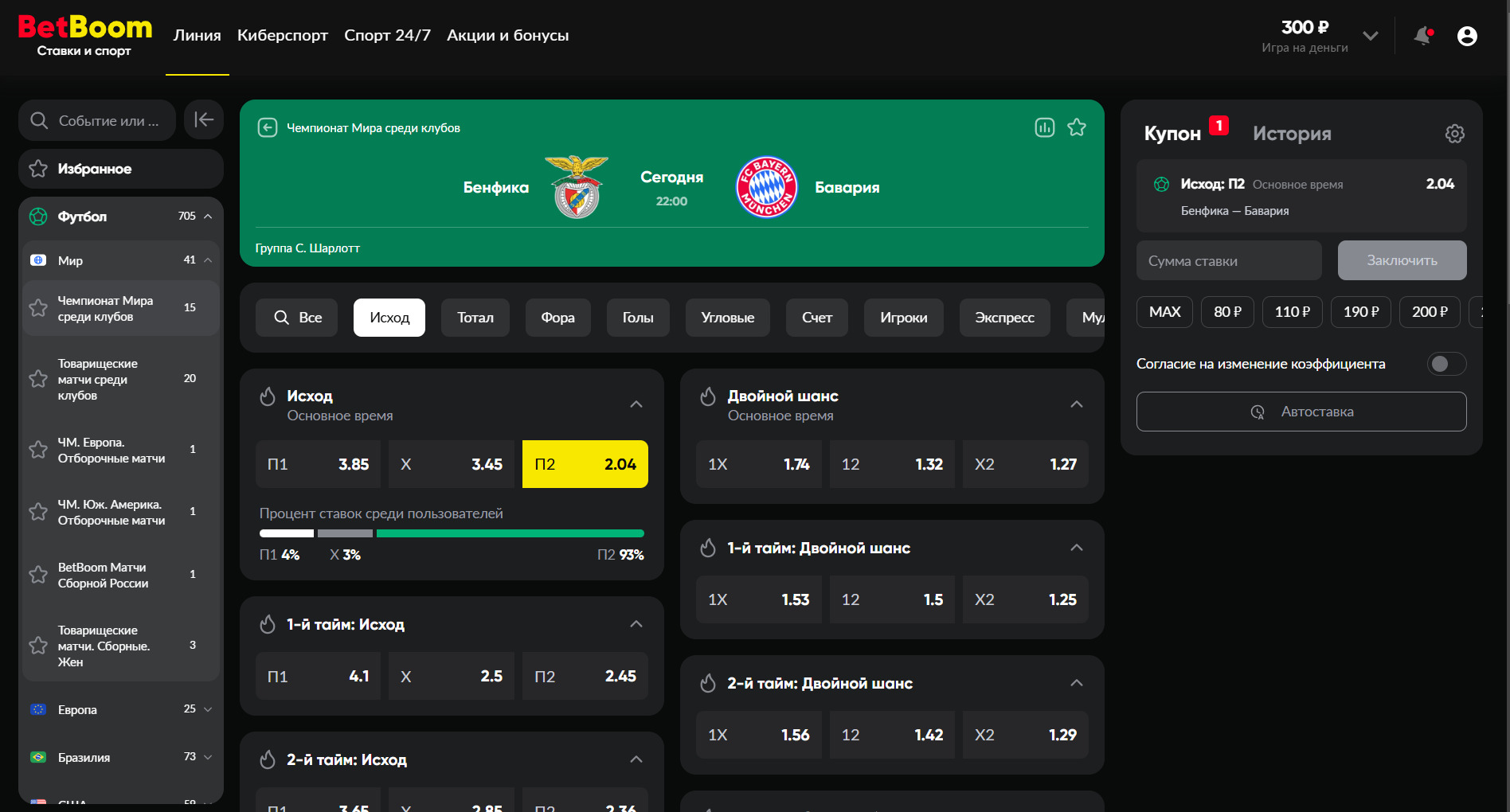Collapse Исход Основное время market
1510x812 pixels.
point(636,404)
